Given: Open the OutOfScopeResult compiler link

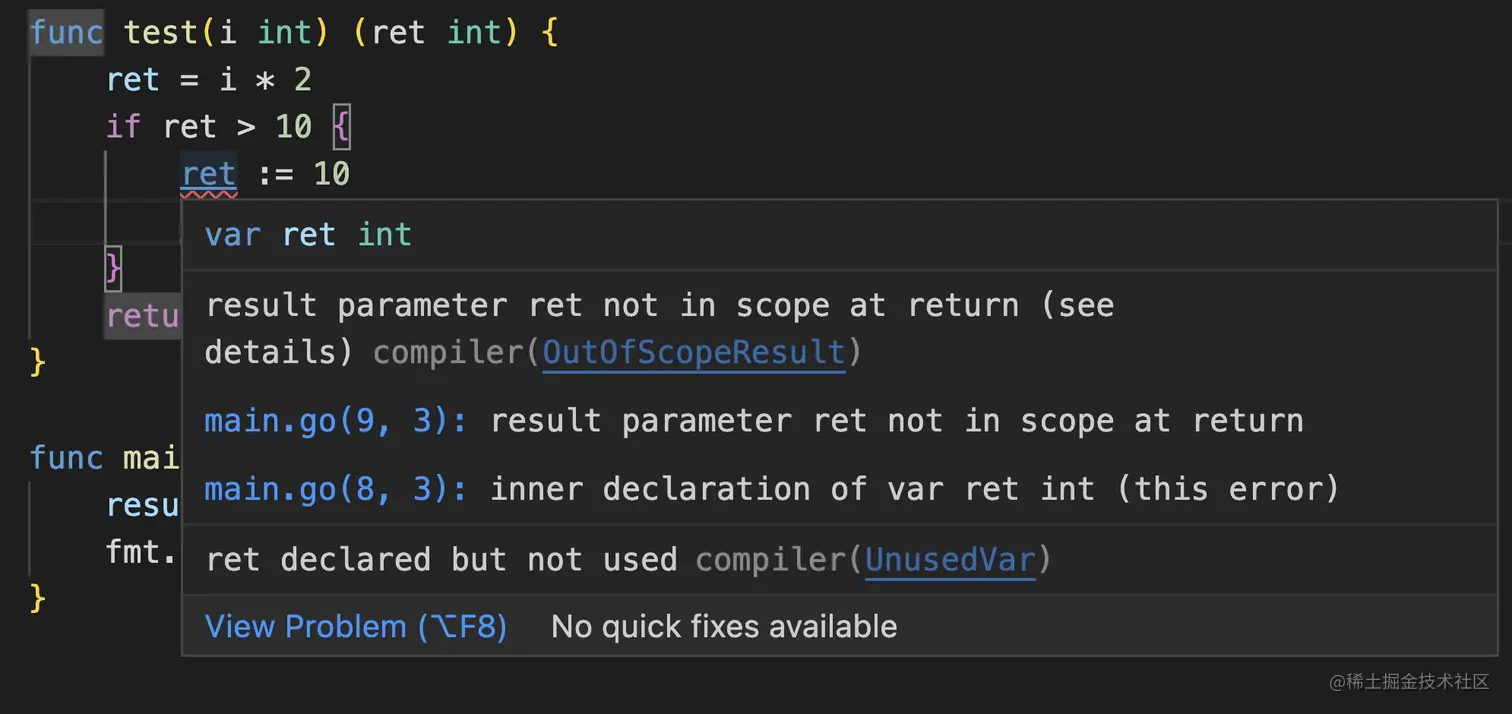Looking at the screenshot, I should pyautogui.click(x=694, y=352).
